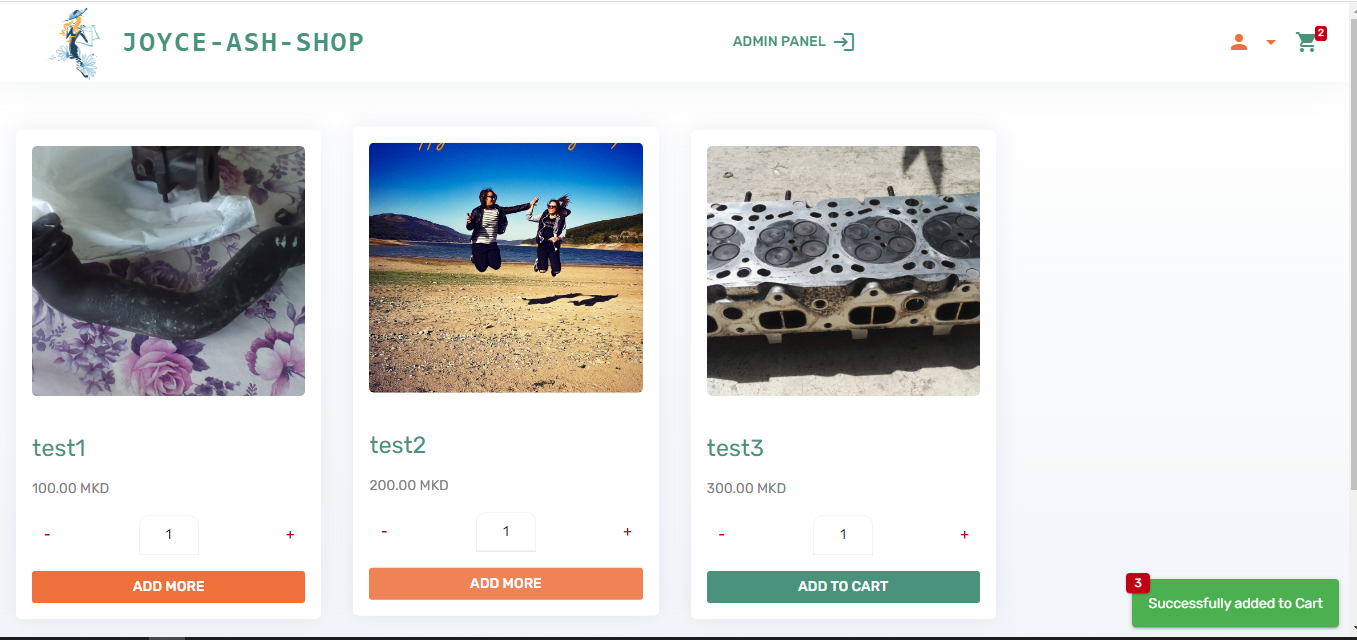Focus the test3 quantity input field
Screen dimensions: 1357x640
(x=843, y=535)
